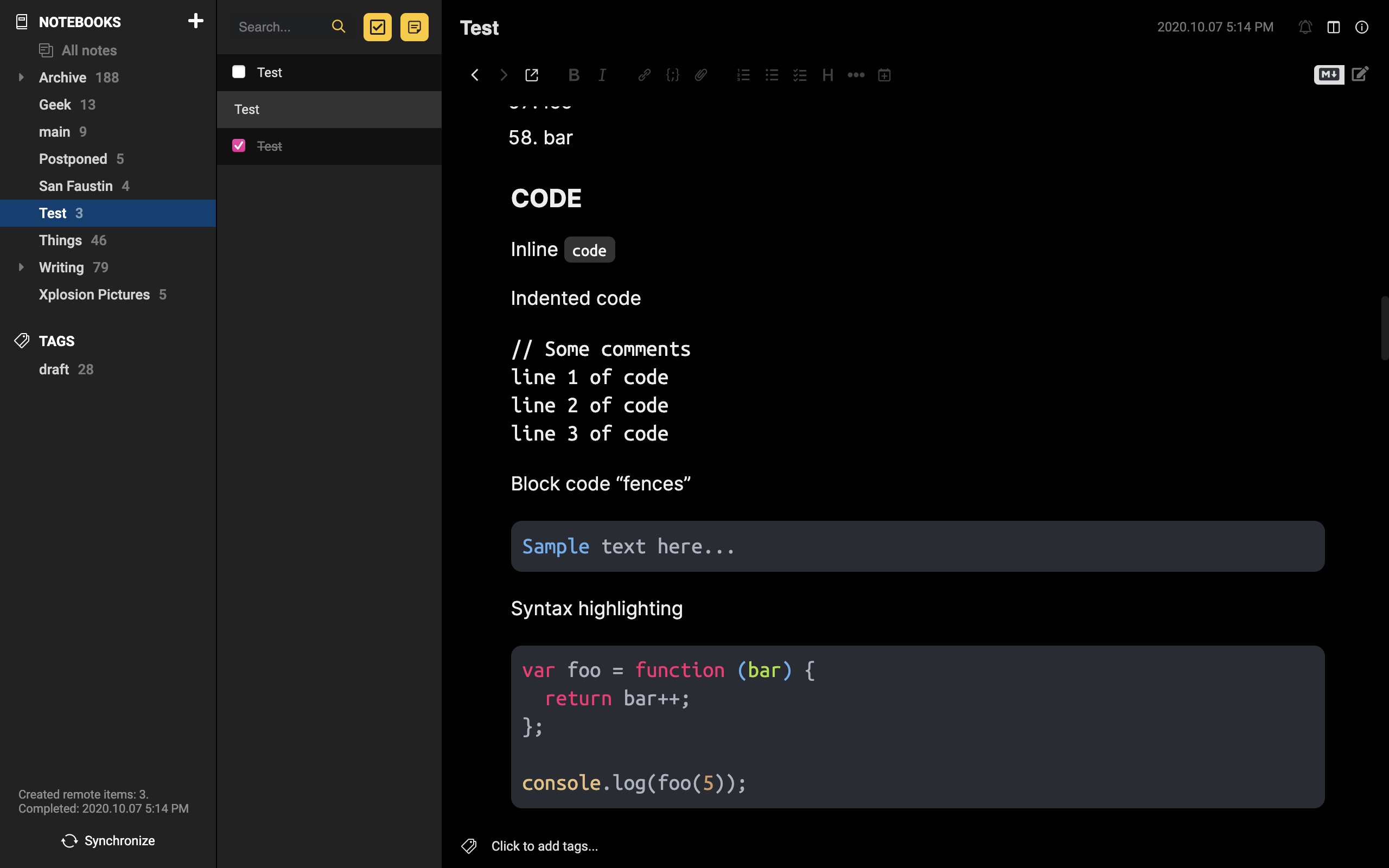Screen dimensions: 1389x868
Task: Expand the Writing notebook tree
Action: tap(21, 267)
